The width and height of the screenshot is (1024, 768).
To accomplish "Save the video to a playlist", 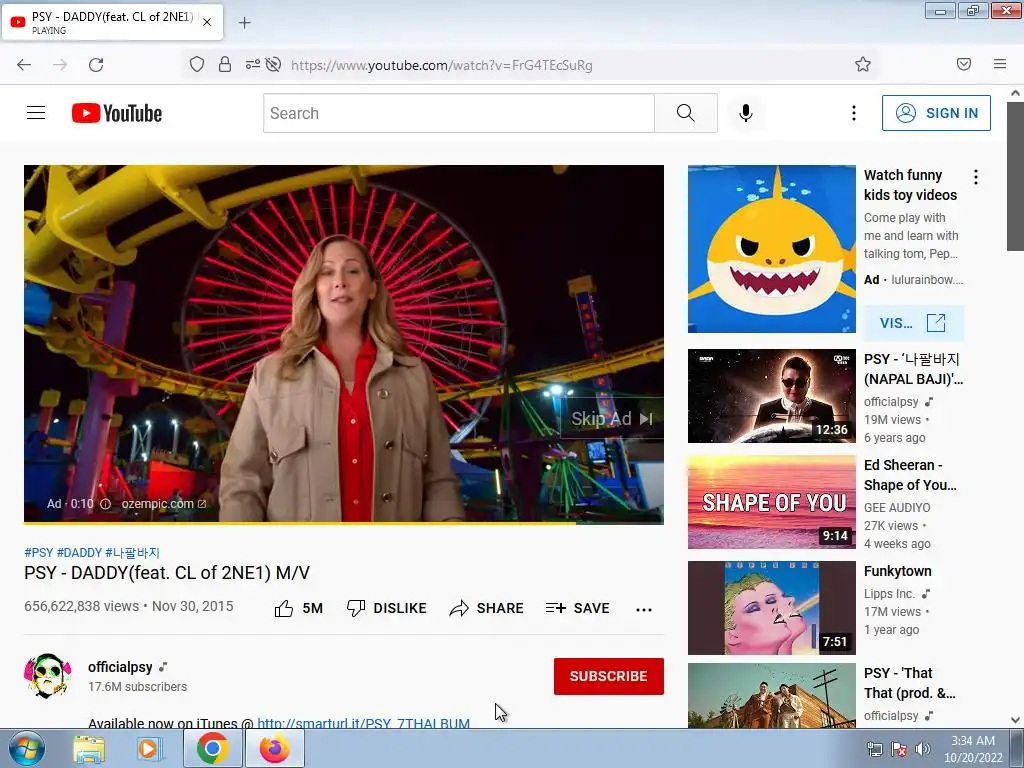I will point(577,609).
